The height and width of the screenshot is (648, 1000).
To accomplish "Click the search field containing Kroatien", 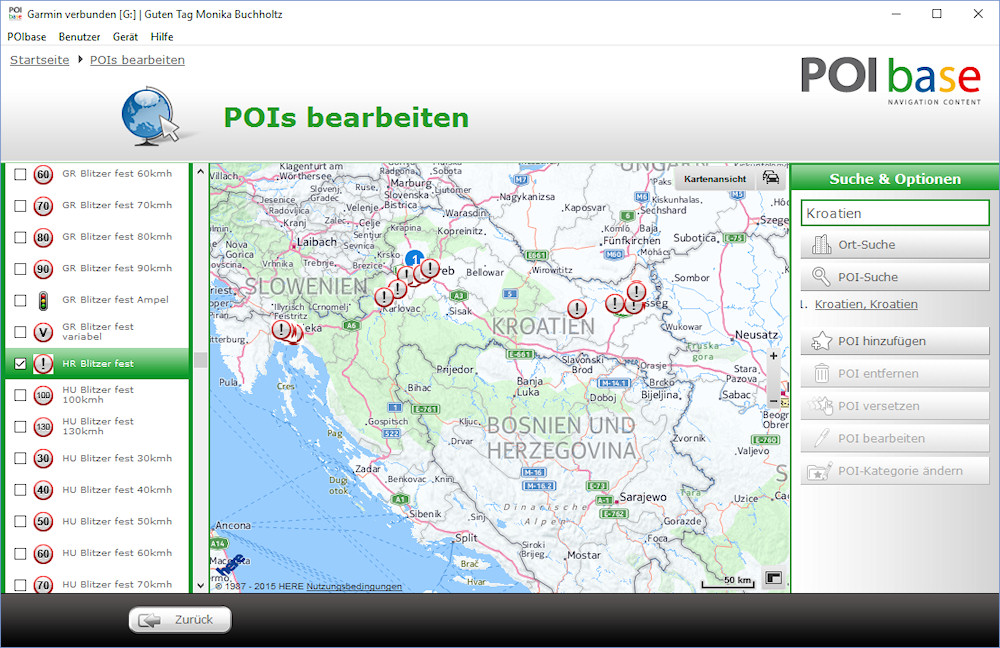I will click(x=894, y=213).
